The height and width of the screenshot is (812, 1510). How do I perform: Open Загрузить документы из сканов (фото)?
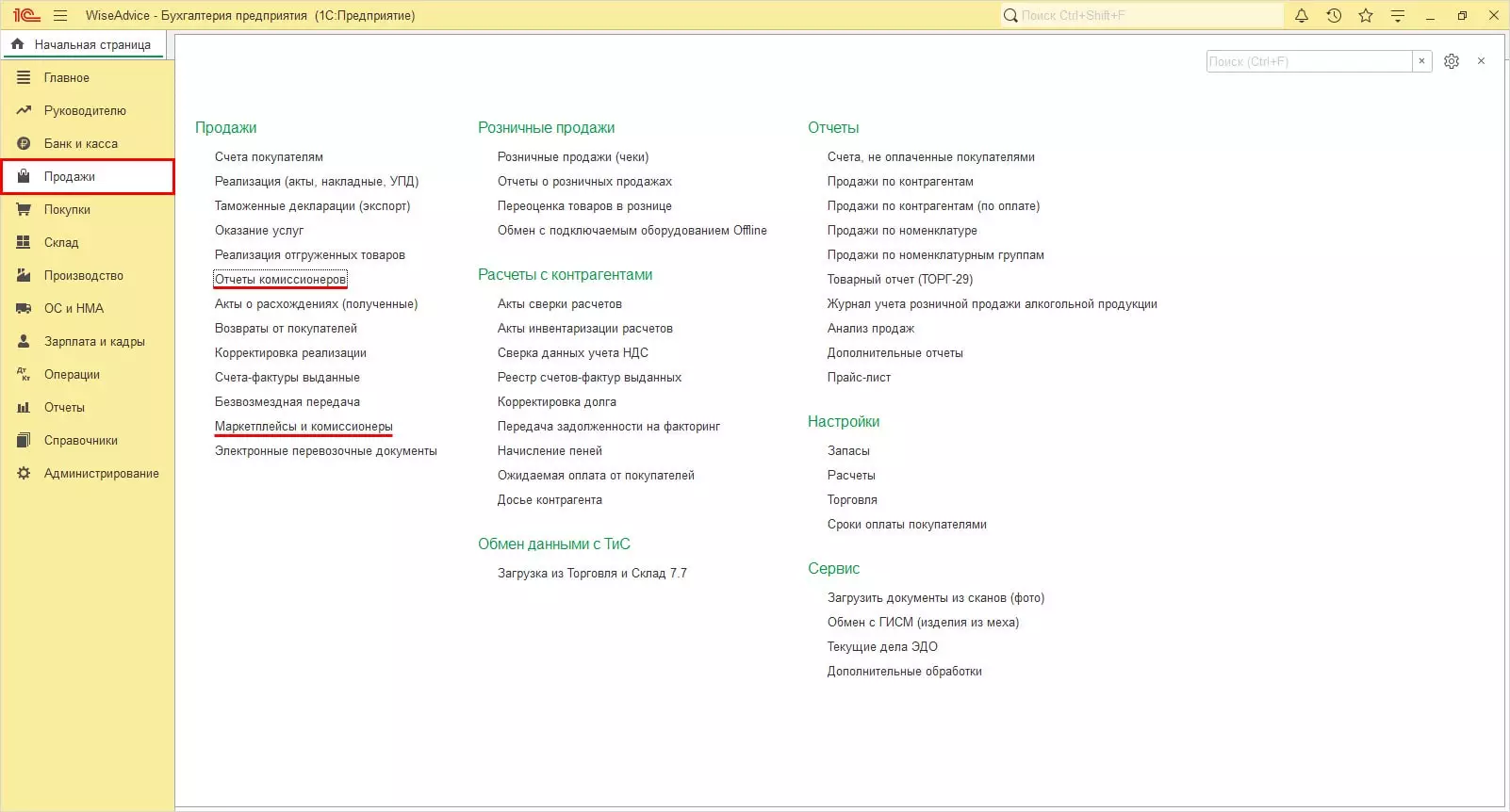(936, 597)
